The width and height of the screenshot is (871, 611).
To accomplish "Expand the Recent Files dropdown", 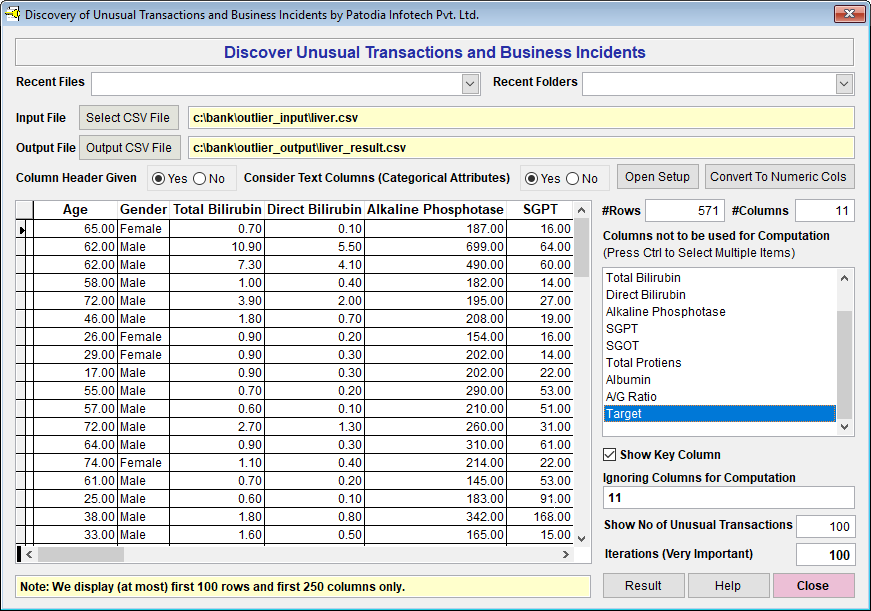I will [x=471, y=84].
